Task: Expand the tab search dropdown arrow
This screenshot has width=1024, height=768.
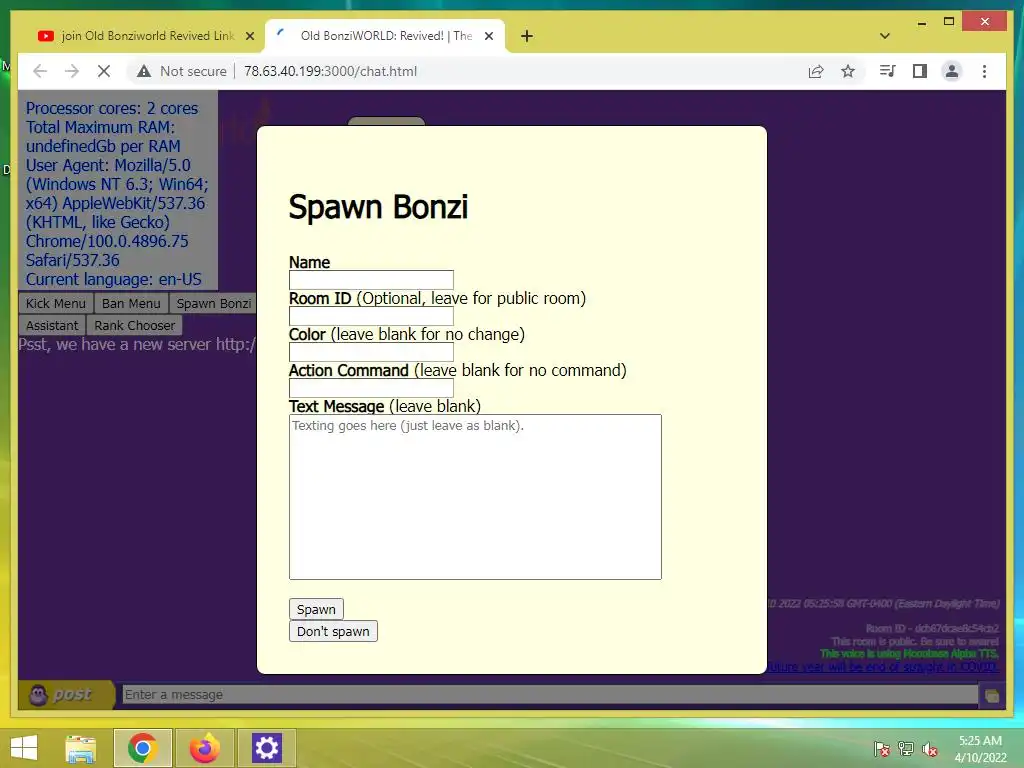Action: pos(885,36)
